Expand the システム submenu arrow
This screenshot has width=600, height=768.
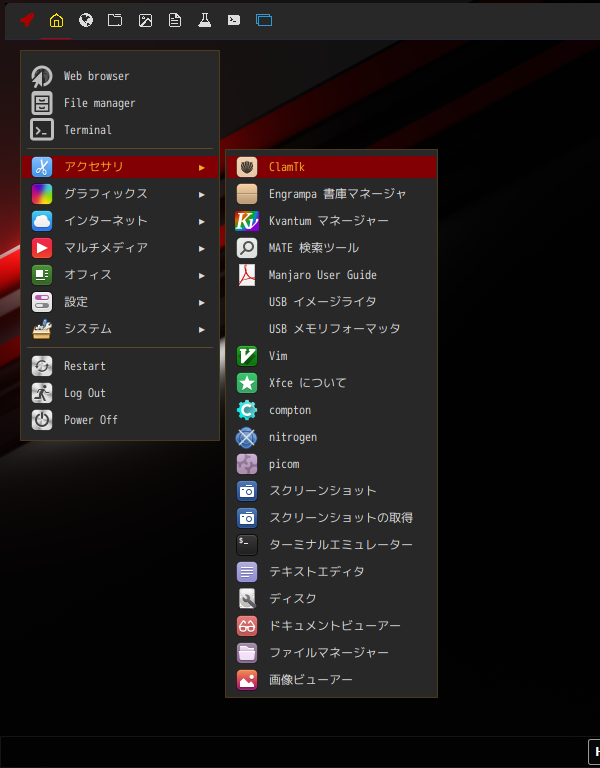202,330
